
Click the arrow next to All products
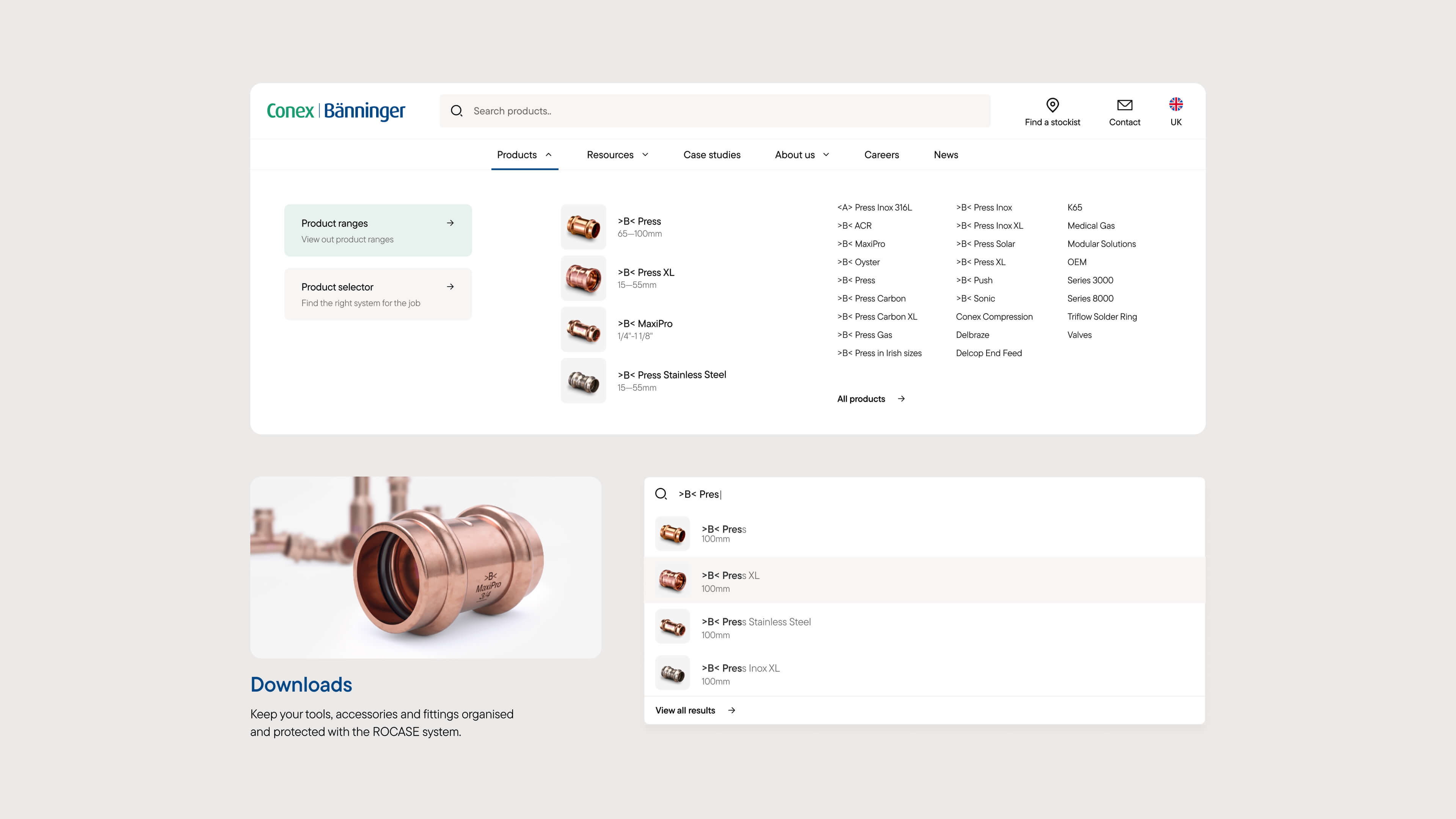click(902, 399)
